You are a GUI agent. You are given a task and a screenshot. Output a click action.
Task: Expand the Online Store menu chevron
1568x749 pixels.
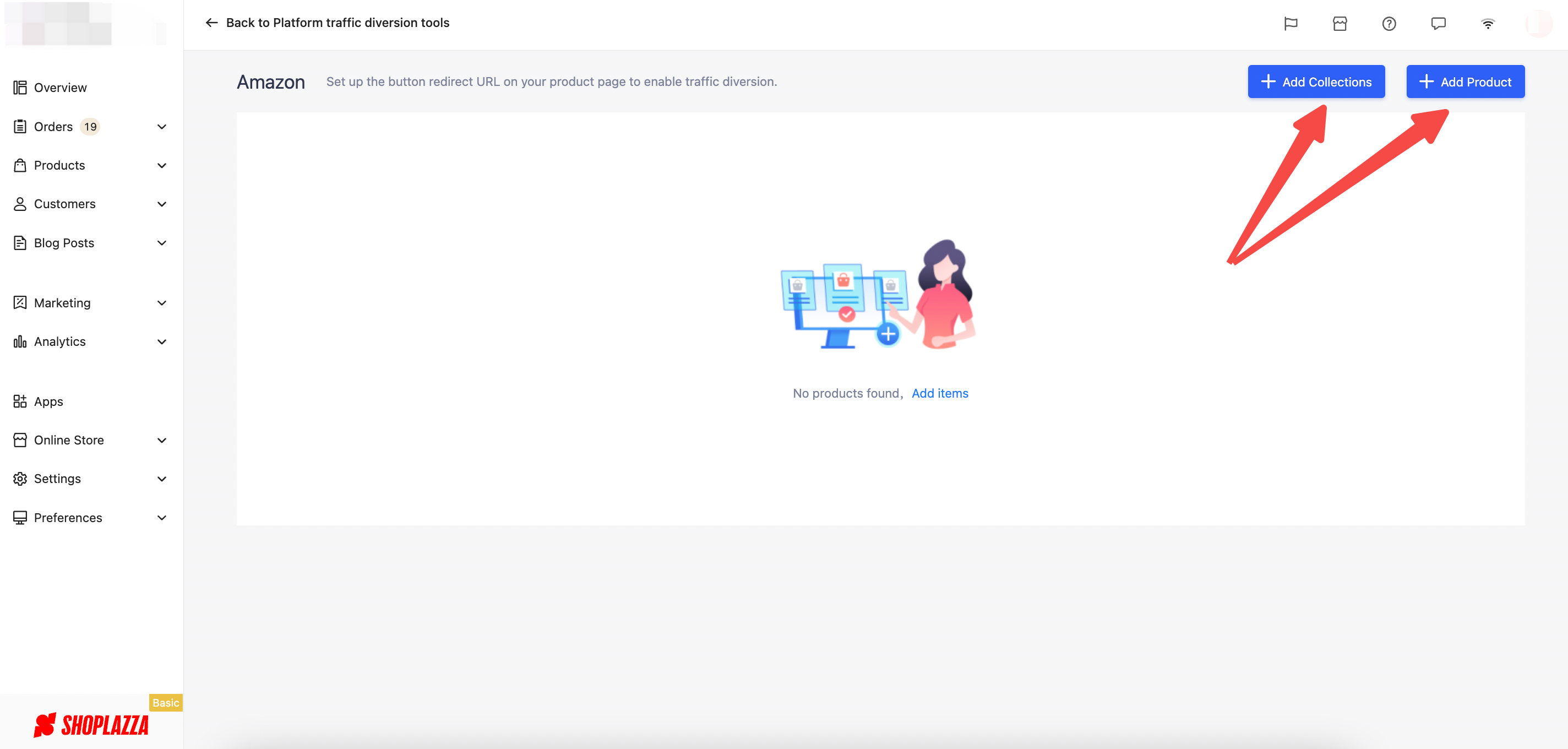[162, 440]
